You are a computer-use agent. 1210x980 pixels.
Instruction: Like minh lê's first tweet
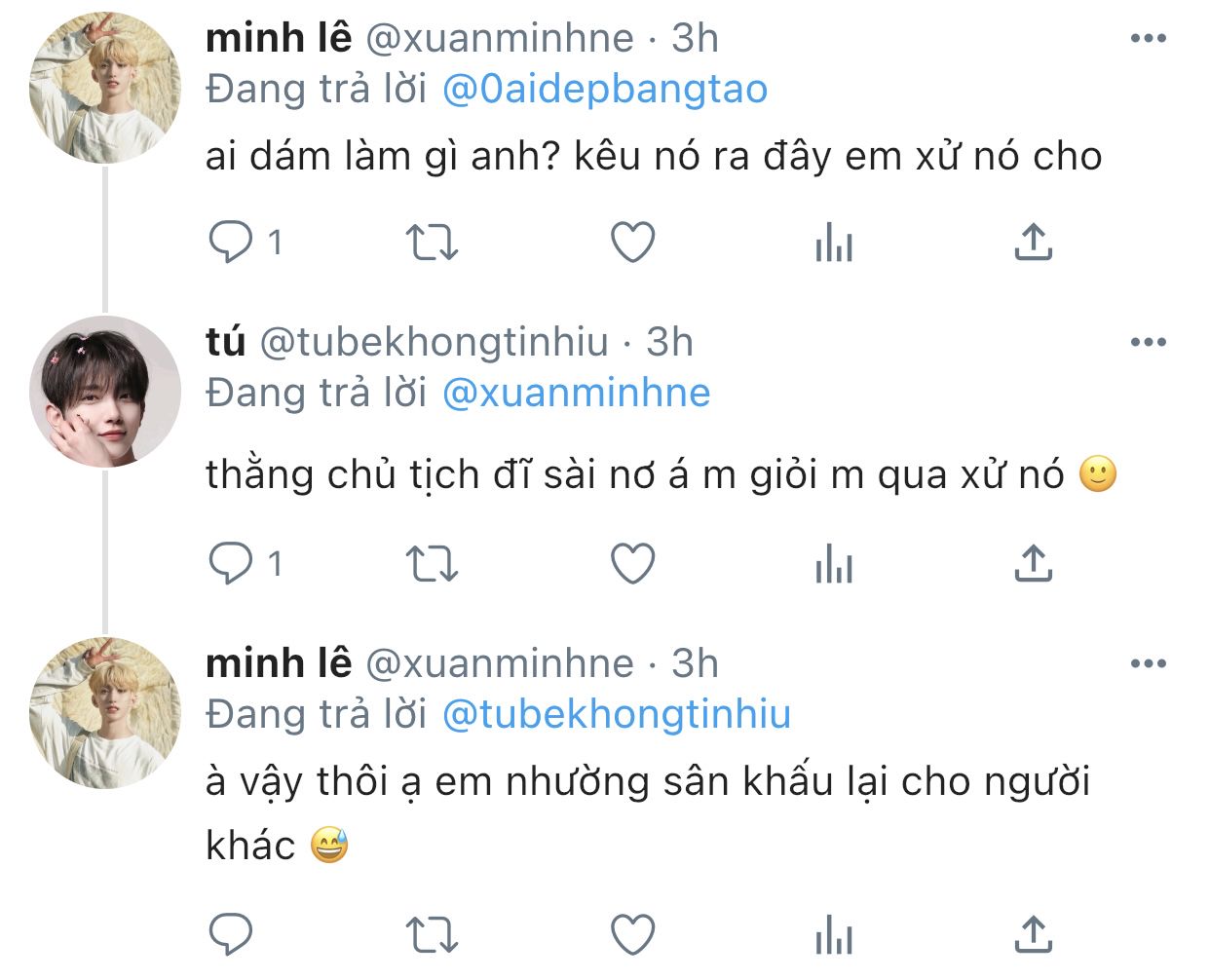pos(632,242)
